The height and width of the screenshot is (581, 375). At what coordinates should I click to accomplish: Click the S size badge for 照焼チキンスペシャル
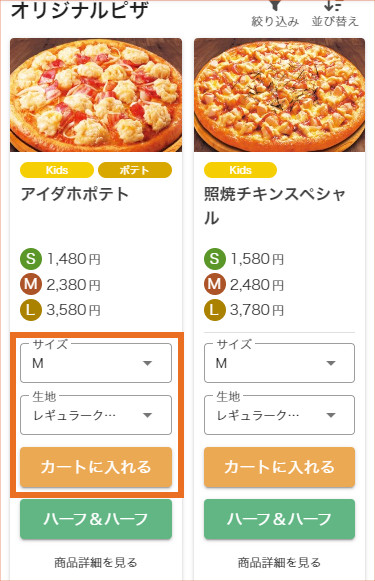pyautogui.click(x=215, y=259)
